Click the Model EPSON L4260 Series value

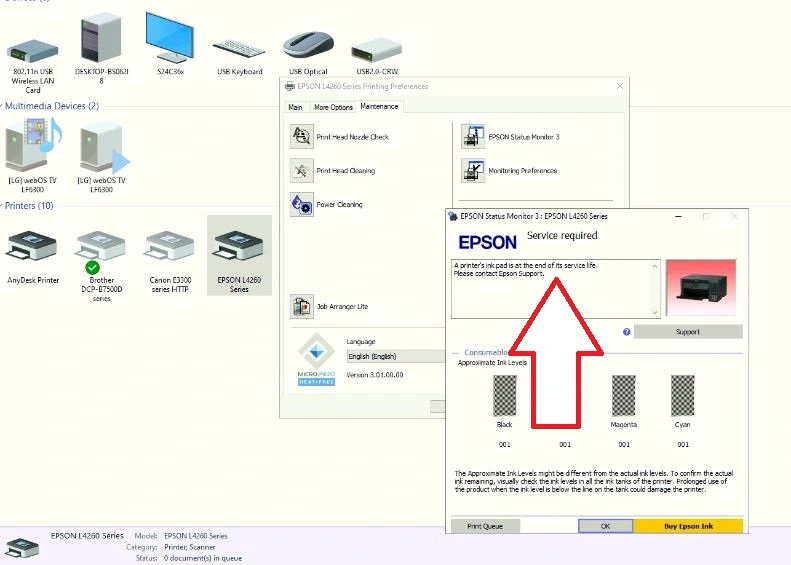pos(196,536)
